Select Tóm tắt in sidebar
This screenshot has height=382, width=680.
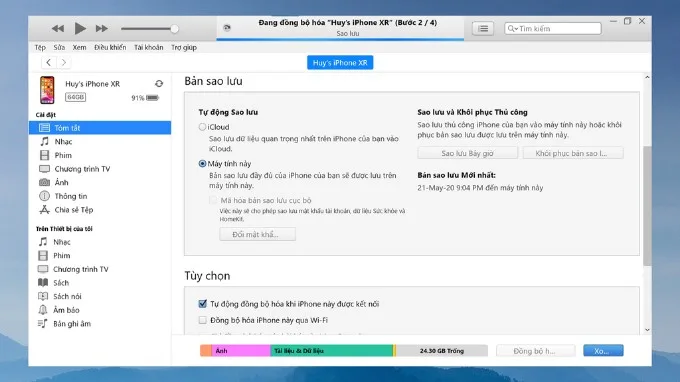tap(100, 128)
